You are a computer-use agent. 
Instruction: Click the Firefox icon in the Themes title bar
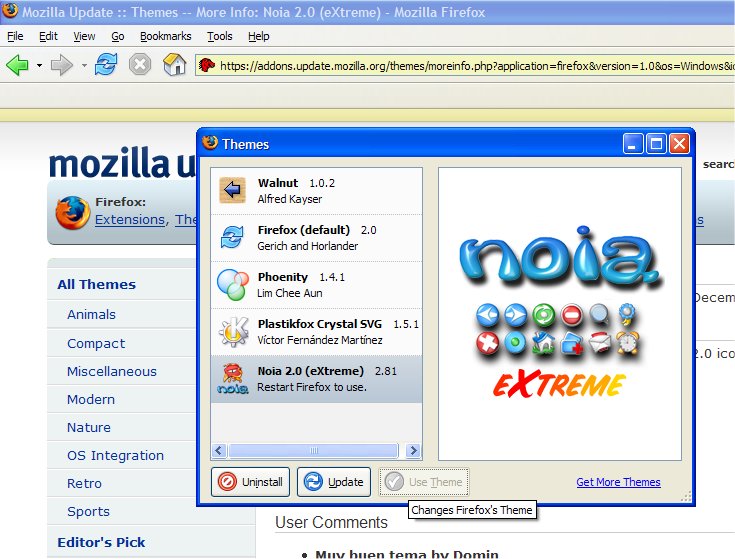click(x=210, y=143)
